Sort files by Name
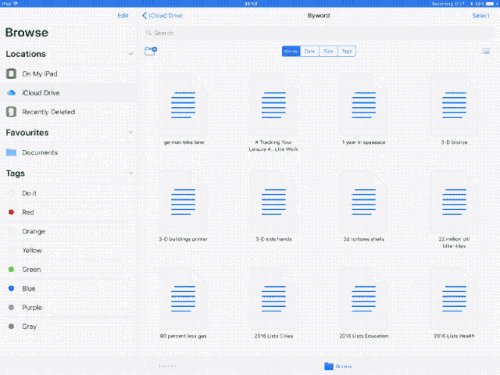This screenshot has width=500, height=375. pyautogui.click(x=291, y=51)
